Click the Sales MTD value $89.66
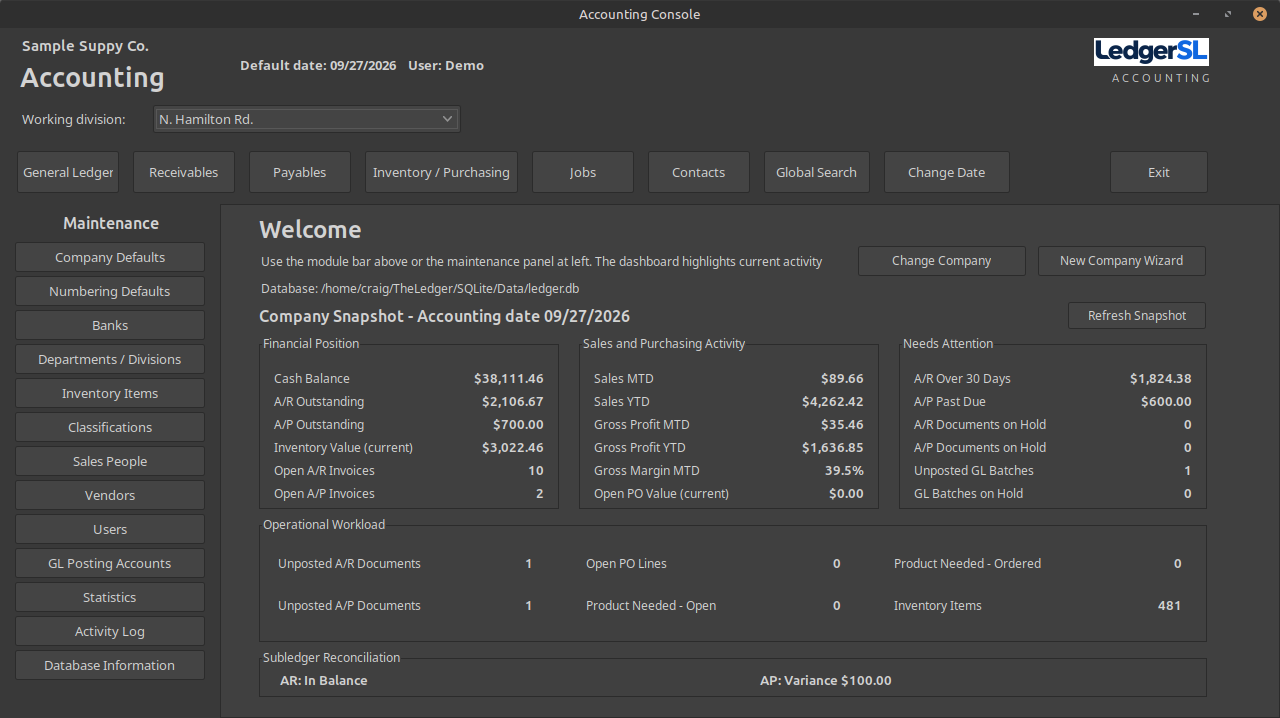 842,379
